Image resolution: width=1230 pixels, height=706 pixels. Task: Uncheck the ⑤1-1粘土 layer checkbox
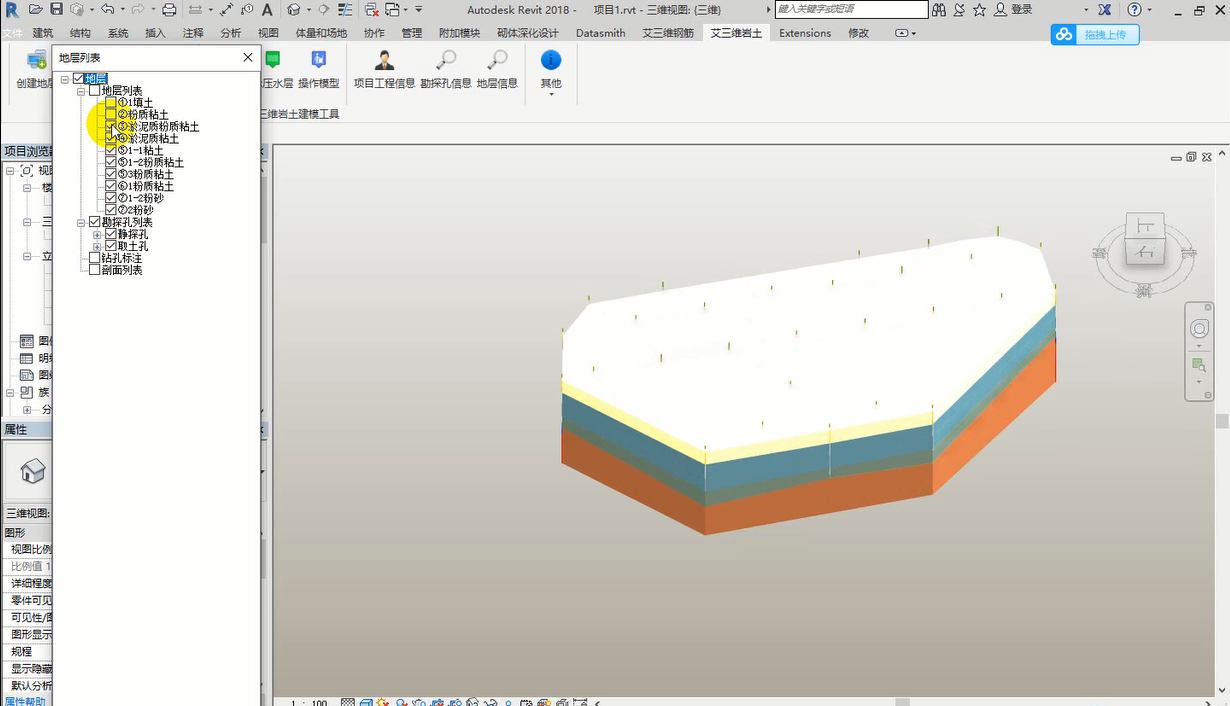coord(111,151)
